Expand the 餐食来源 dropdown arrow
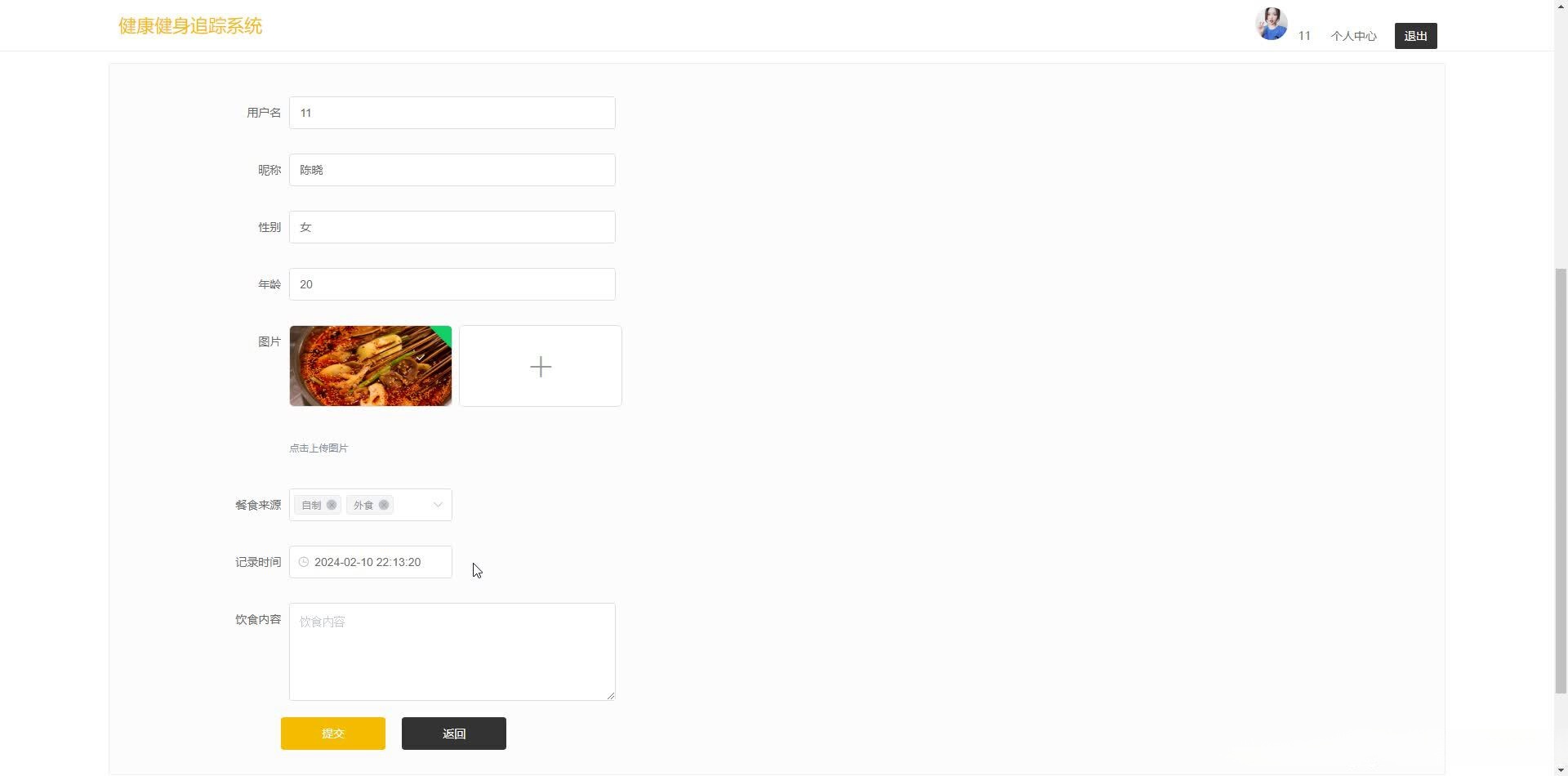 tap(438, 505)
